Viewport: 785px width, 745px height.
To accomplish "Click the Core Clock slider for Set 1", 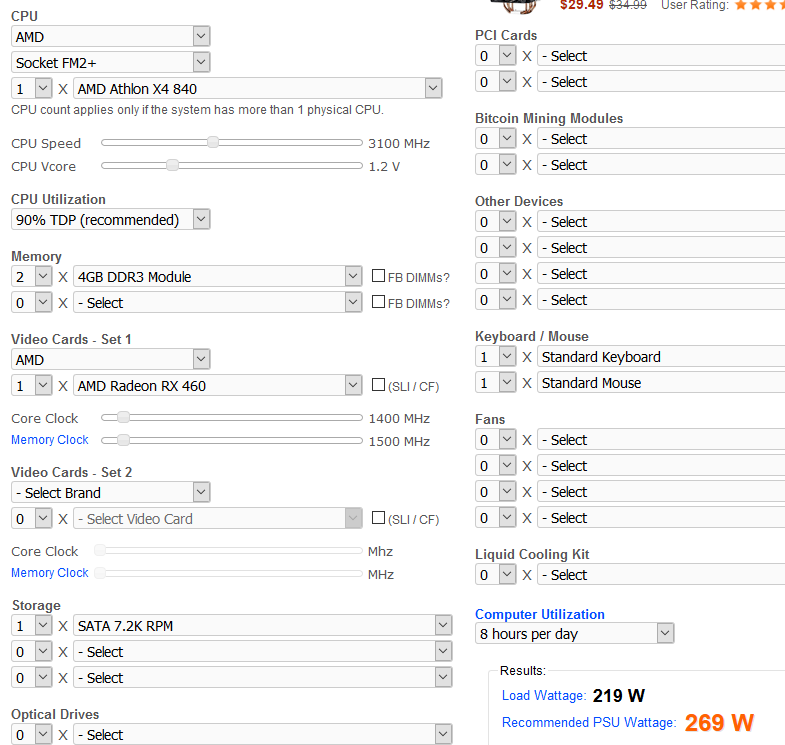I will point(123,417).
